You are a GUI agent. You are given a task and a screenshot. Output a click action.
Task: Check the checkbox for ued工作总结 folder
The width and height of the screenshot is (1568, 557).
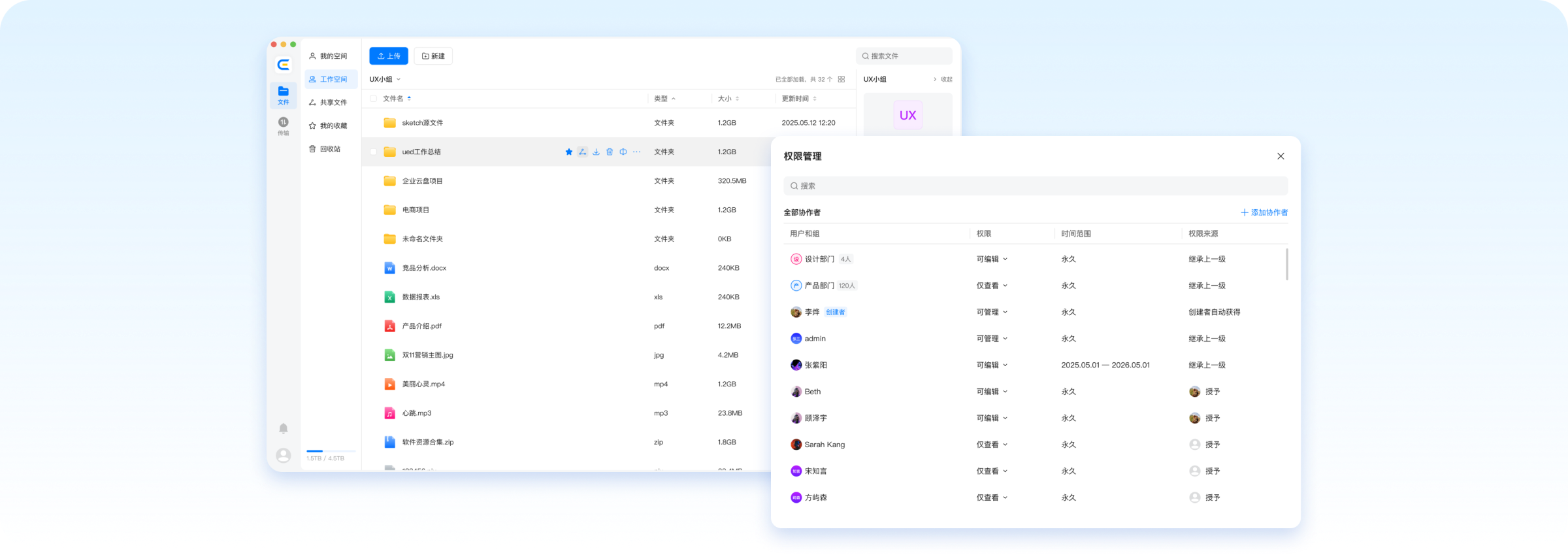coord(373,152)
